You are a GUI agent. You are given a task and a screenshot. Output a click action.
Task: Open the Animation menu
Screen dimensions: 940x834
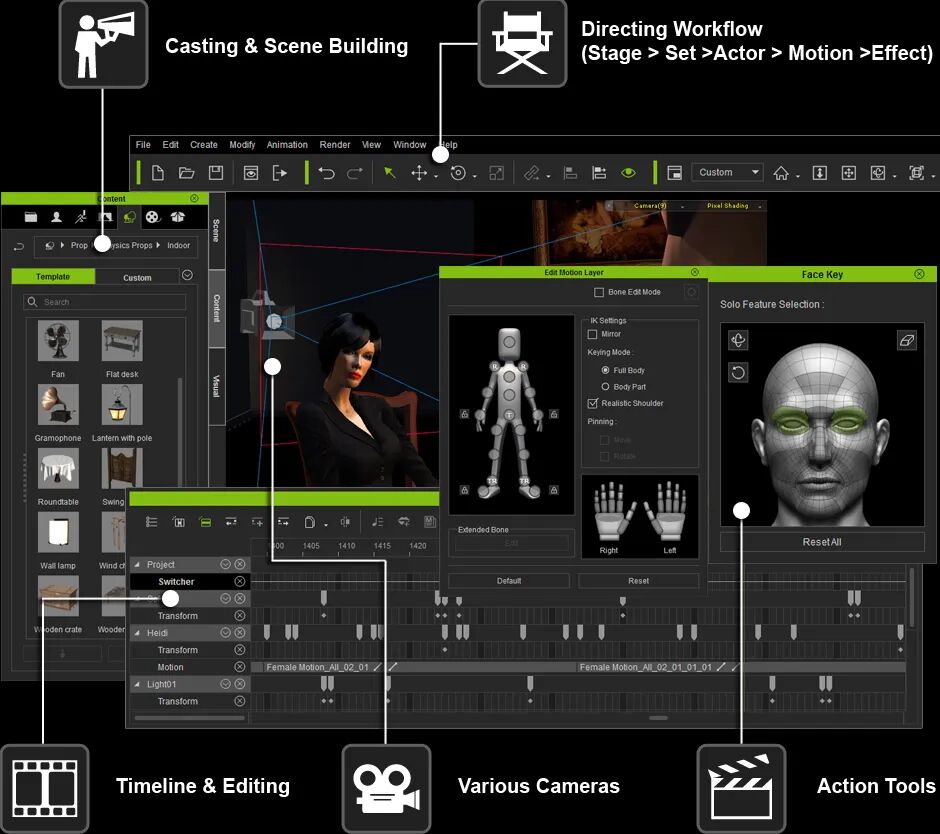pyautogui.click(x=286, y=145)
